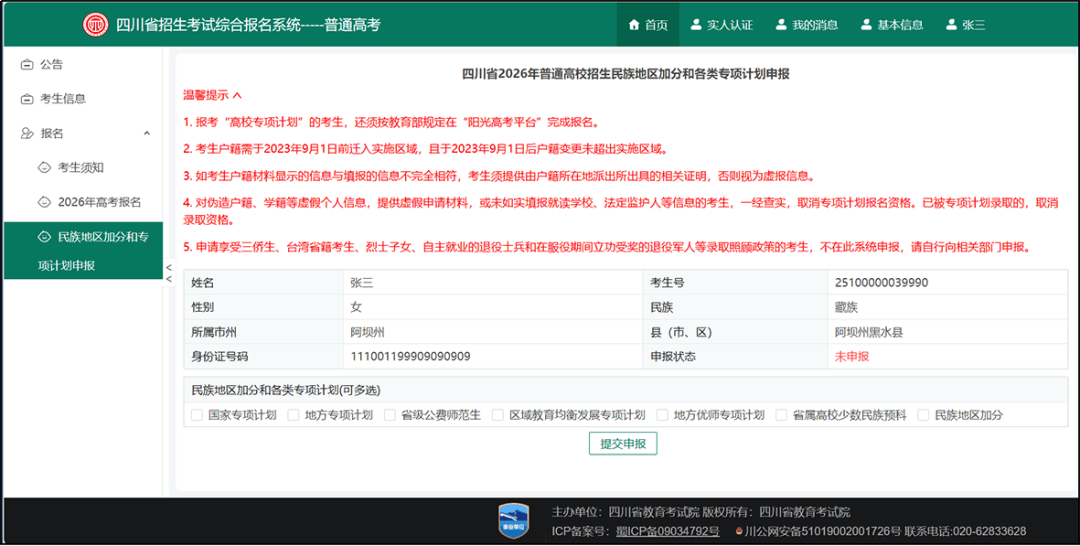1080x546 pixels.
Task: Open 基本信息 in top navigation
Action: 892,25
